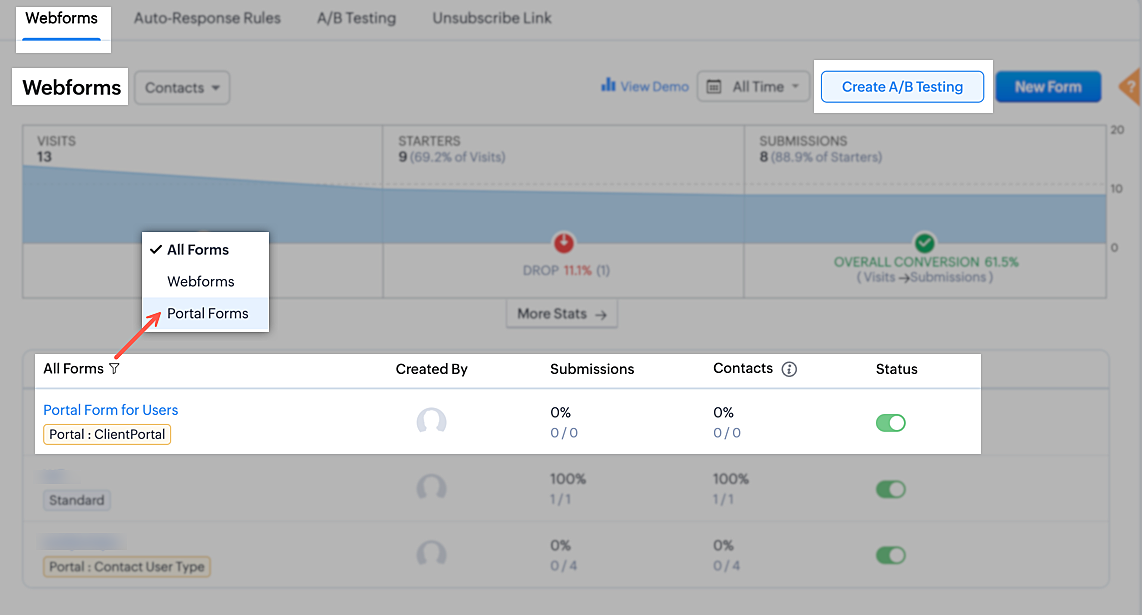
Task: Click the green overall conversion checkmark icon
Action: [x=925, y=243]
